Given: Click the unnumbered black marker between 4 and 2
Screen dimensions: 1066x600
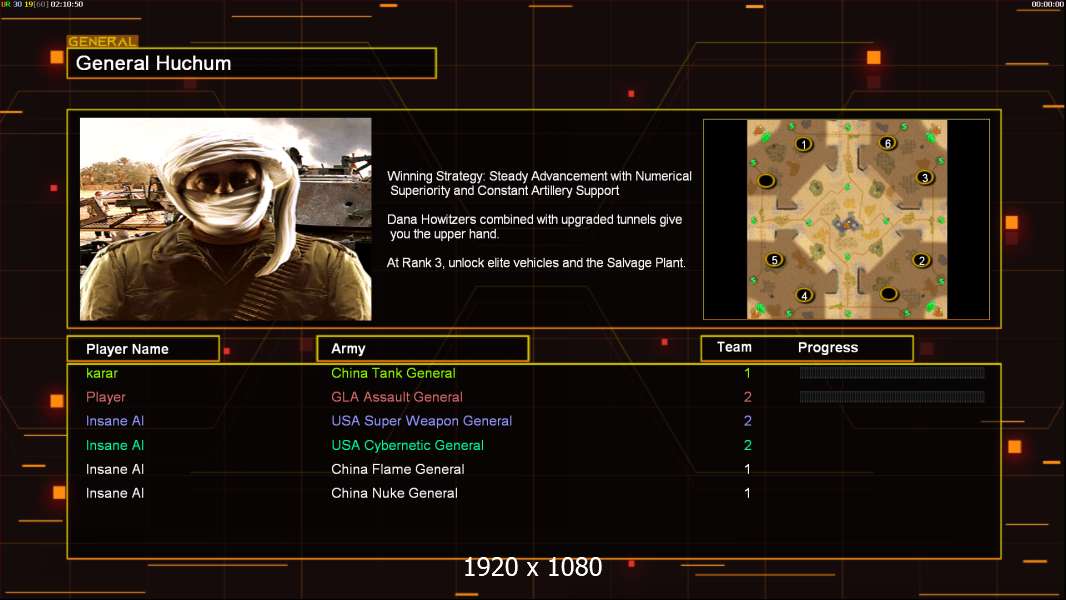Looking at the screenshot, I should [889, 294].
